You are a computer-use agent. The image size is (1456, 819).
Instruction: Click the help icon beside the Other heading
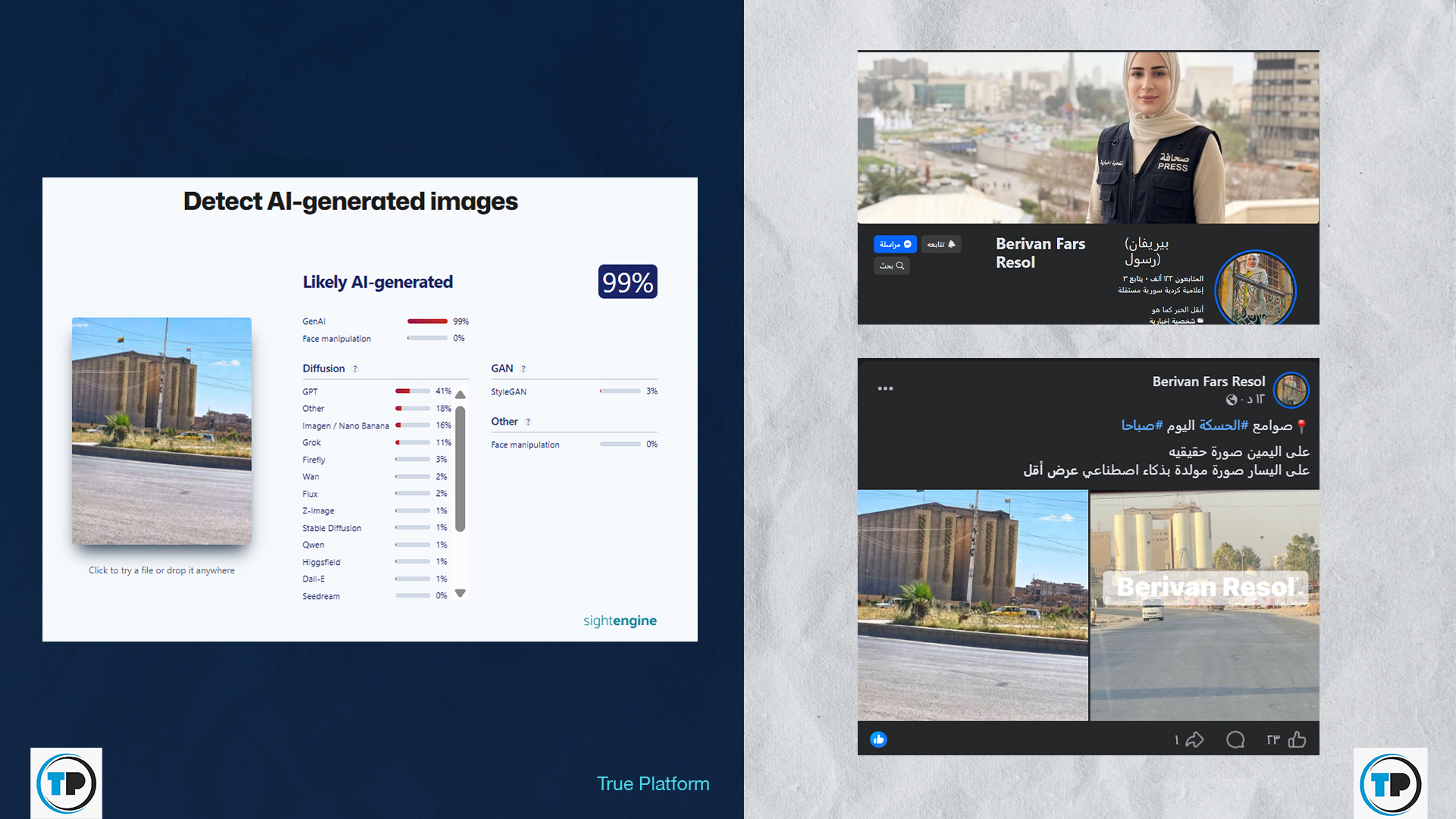click(529, 422)
